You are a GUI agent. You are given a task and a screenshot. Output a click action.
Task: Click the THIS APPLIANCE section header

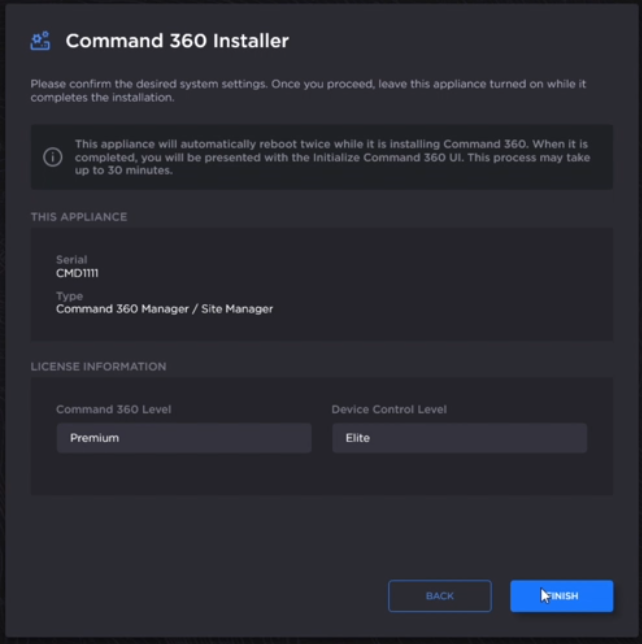point(79,217)
